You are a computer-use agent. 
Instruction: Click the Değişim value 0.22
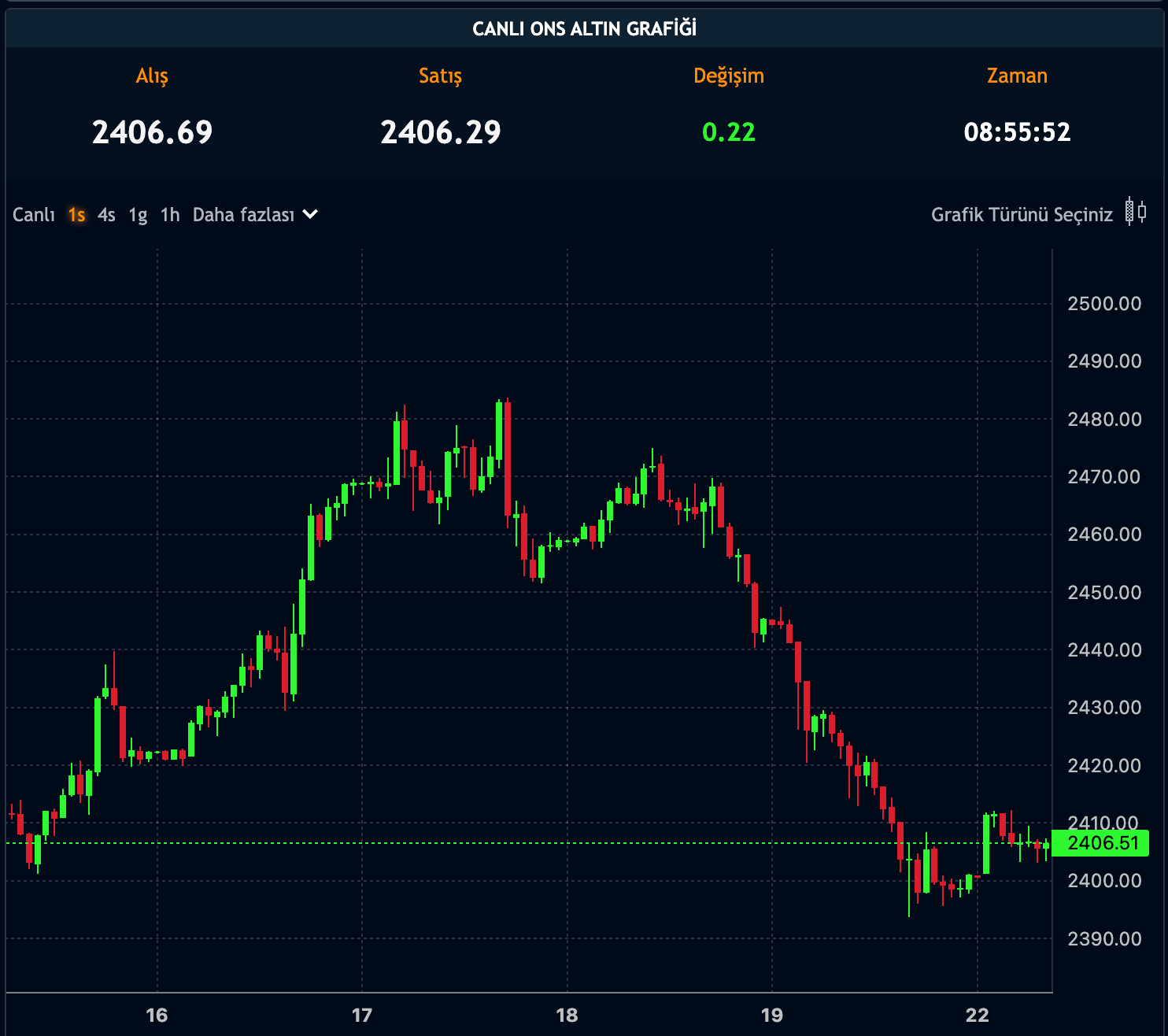(x=729, y=132)
